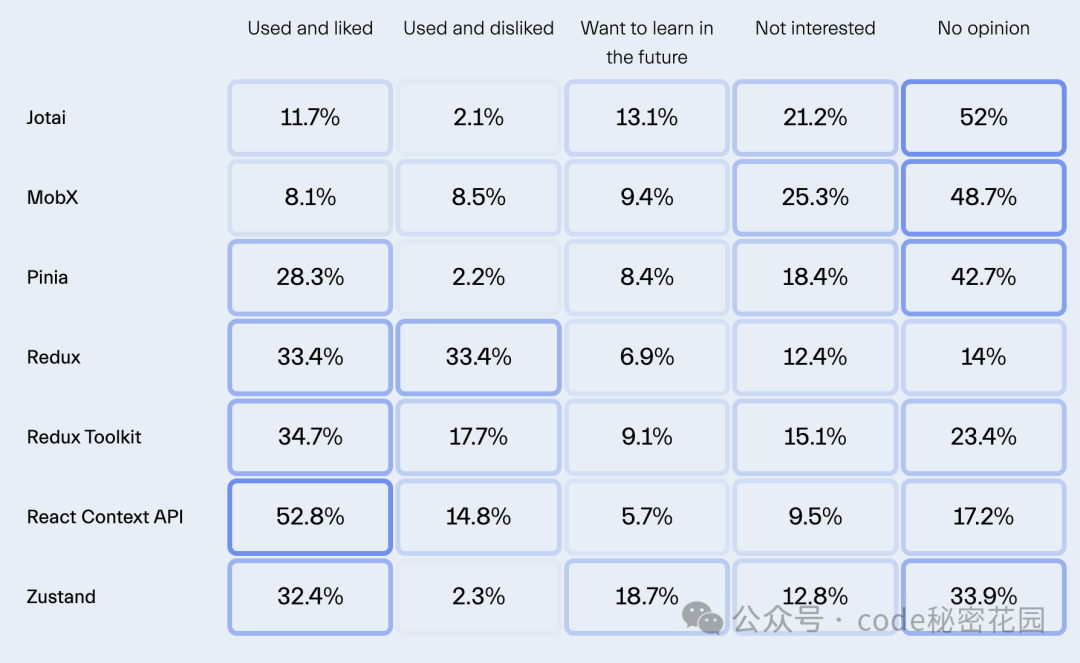Click the React Context API row label
This screenshot has height=663, width=1080.
click(105, 517)
